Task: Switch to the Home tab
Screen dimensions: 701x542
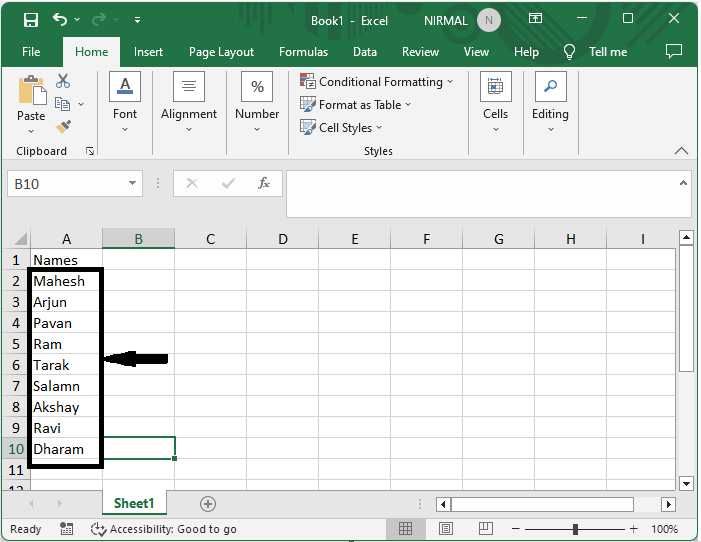Action: [91, 52]
